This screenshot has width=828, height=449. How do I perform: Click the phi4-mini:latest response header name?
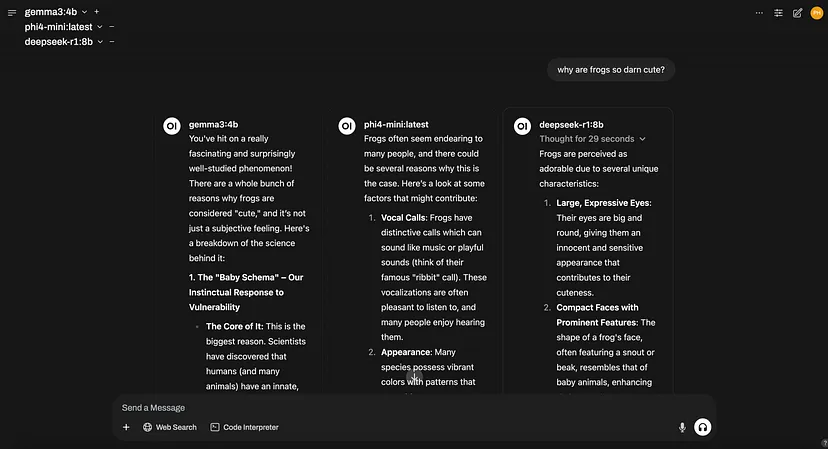click(396, 125)
